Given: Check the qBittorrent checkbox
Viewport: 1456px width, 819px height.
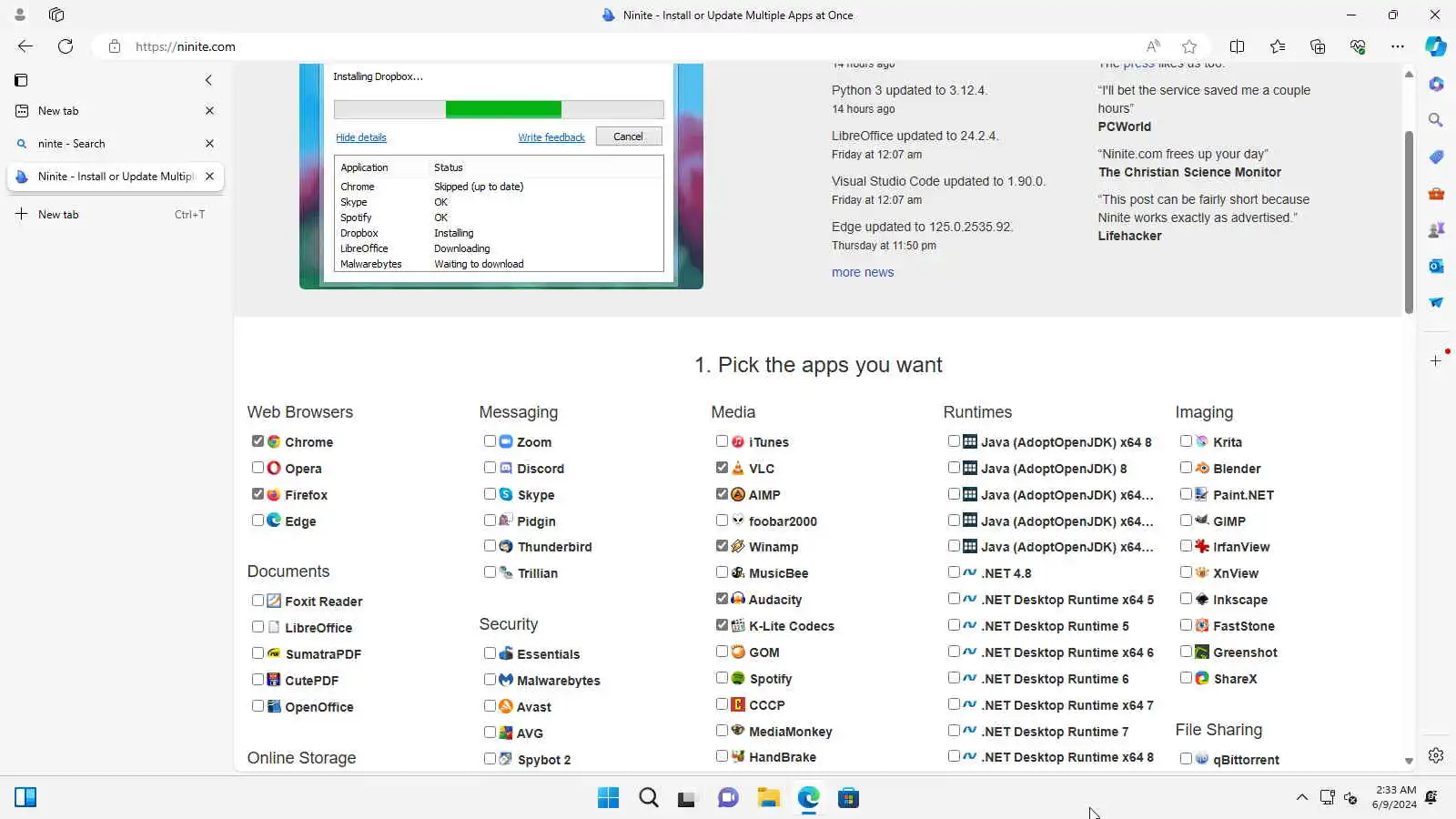Looking at the screenshot, I should click(x=1187, y=759).
